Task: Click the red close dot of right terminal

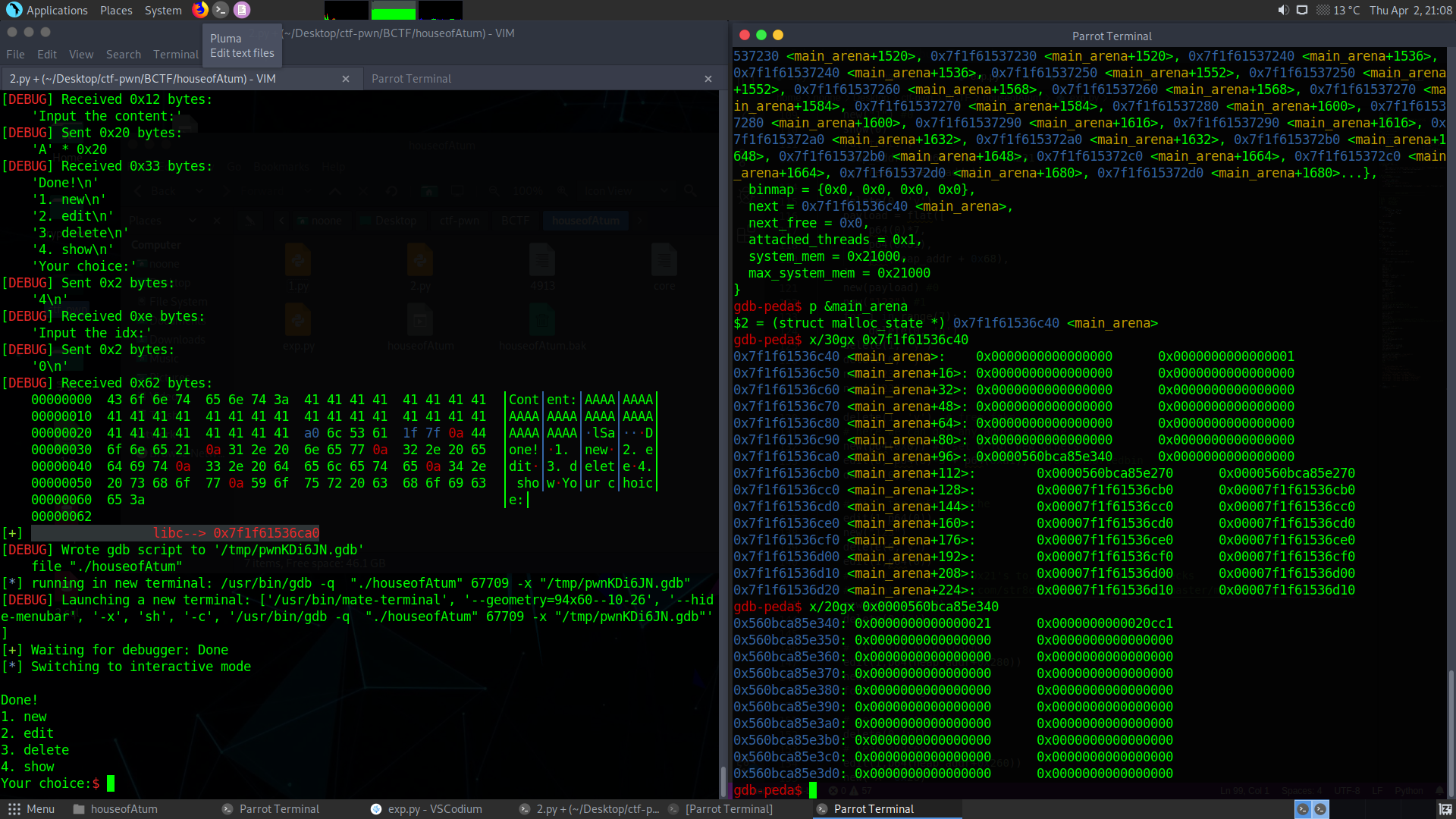Action: pos(745,35)
